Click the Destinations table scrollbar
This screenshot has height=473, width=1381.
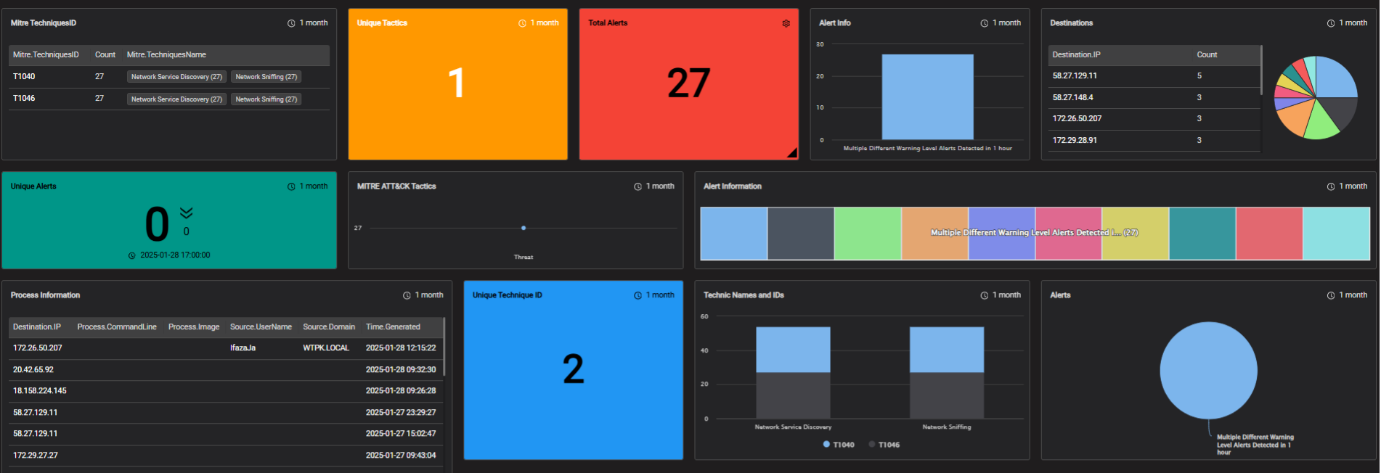tap(1261, 70)
